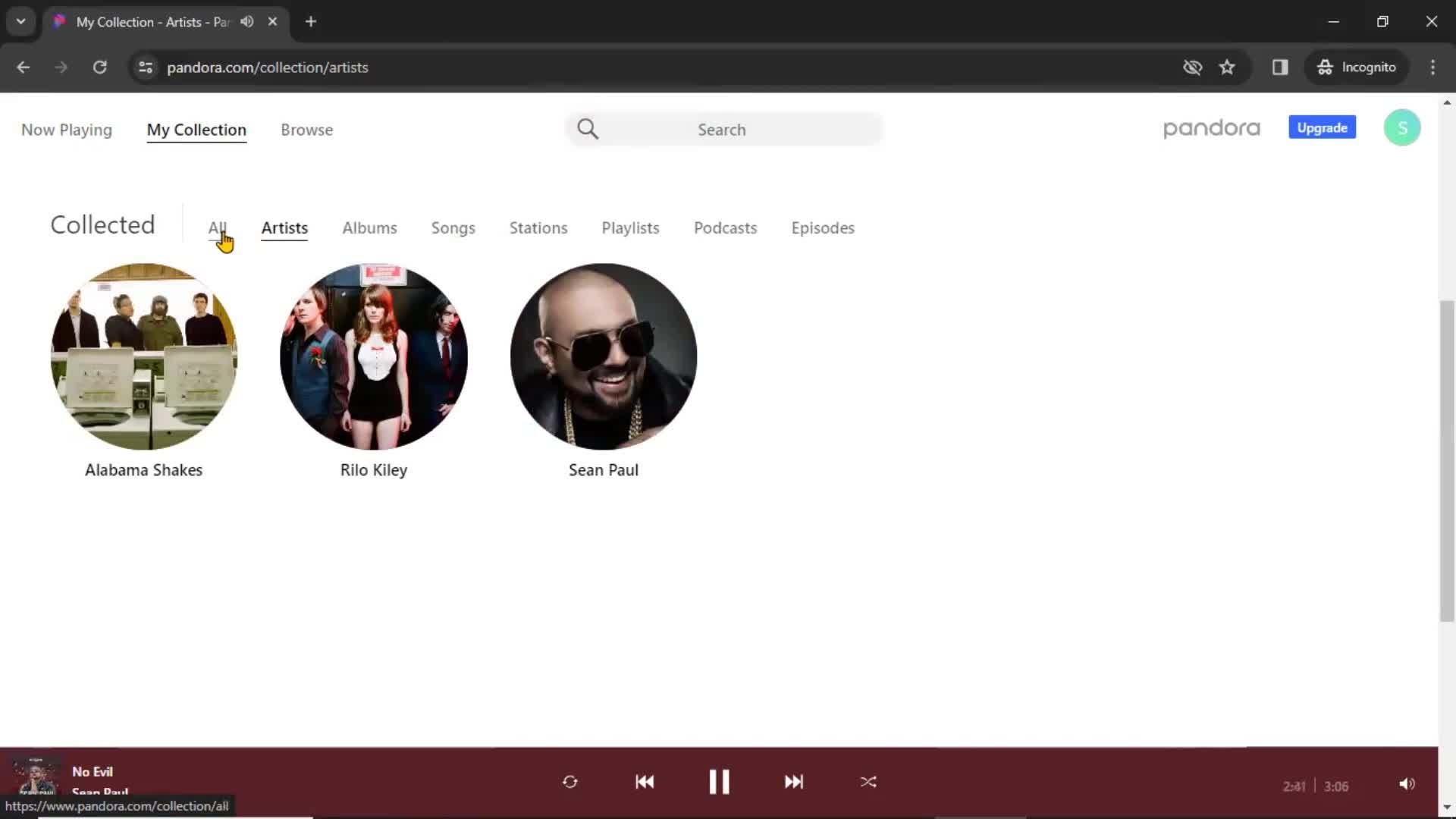This screenshot has width=1456, height=819.
Task: Reload the Pandora page
Action: pos(99,67)
